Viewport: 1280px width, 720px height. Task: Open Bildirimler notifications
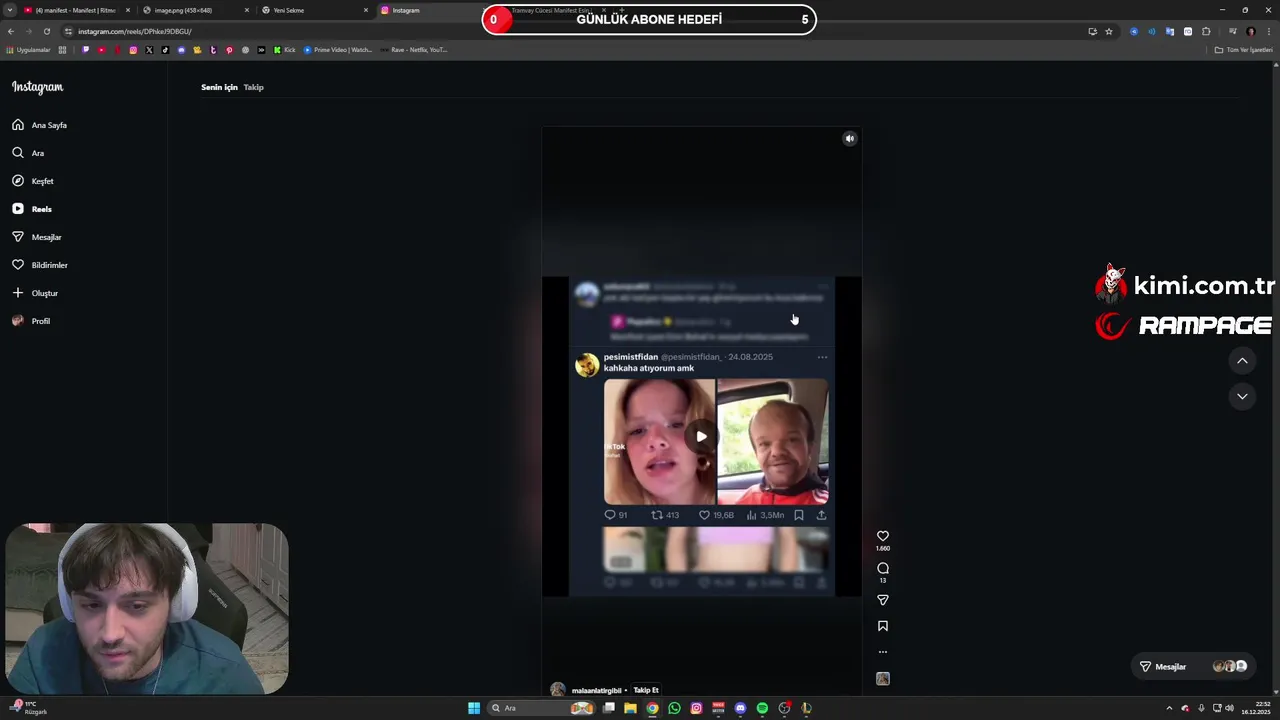click(x=40, y=265)
